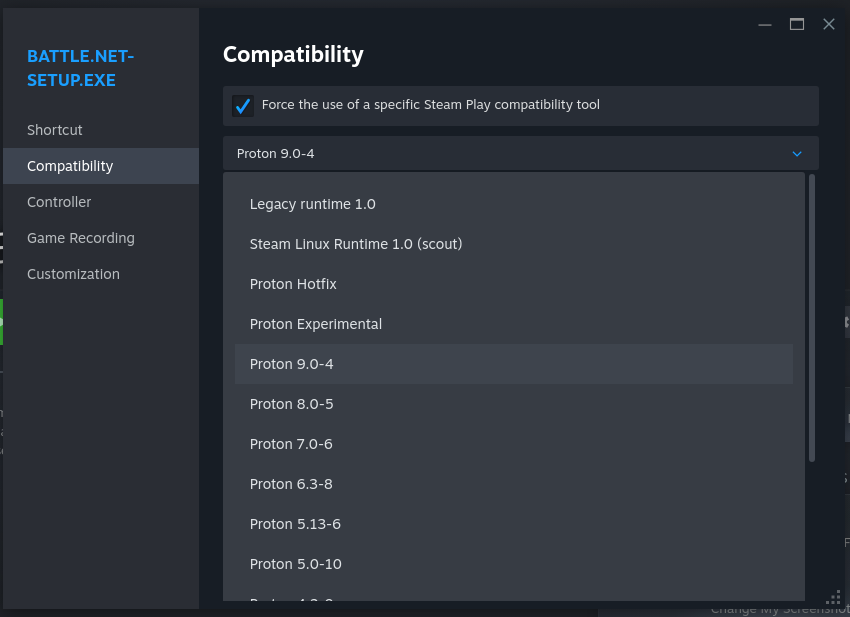
Task: Click the dropdown list scrollbar
Action: (812, 318)
